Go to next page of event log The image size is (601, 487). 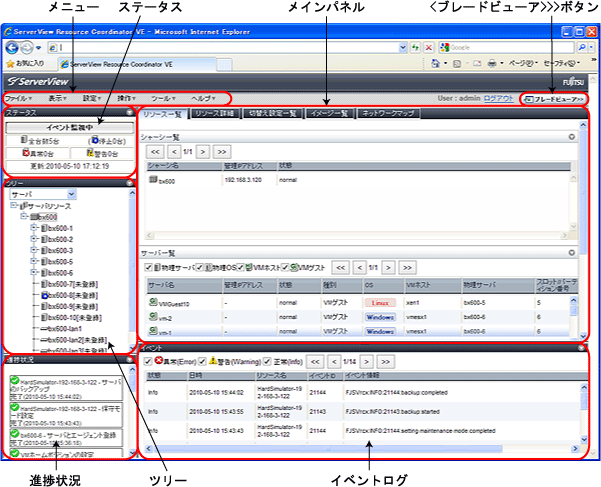pyautogui.click(x=366, y=362)
